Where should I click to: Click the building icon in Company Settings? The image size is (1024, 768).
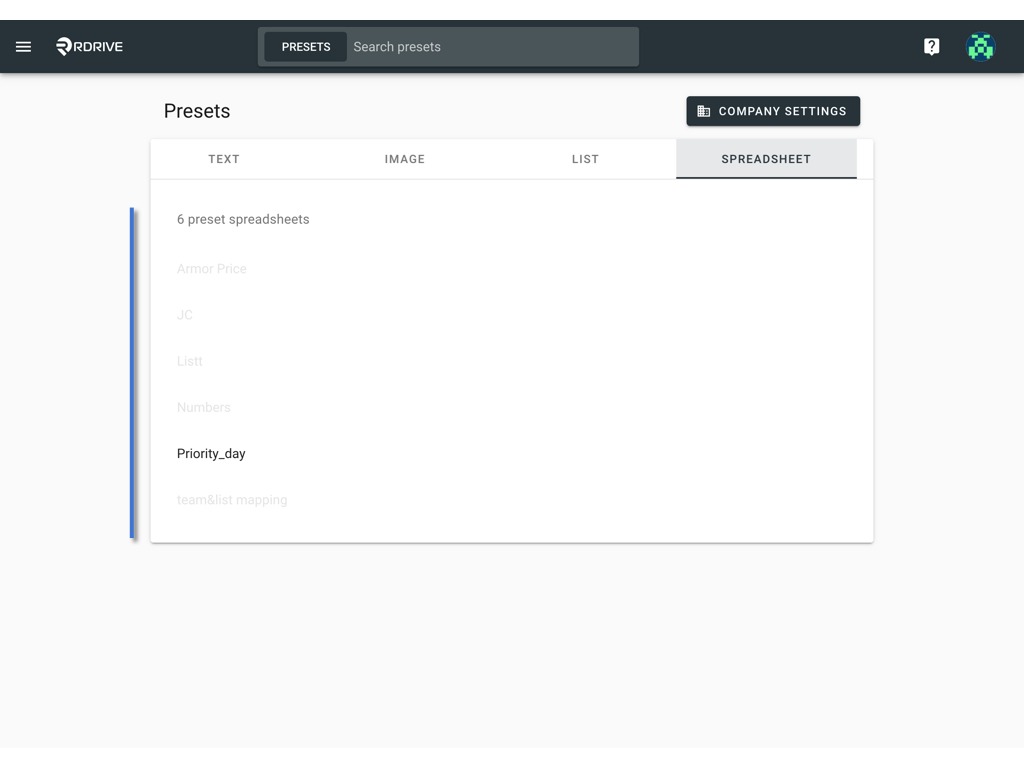(x=703, y=111)
